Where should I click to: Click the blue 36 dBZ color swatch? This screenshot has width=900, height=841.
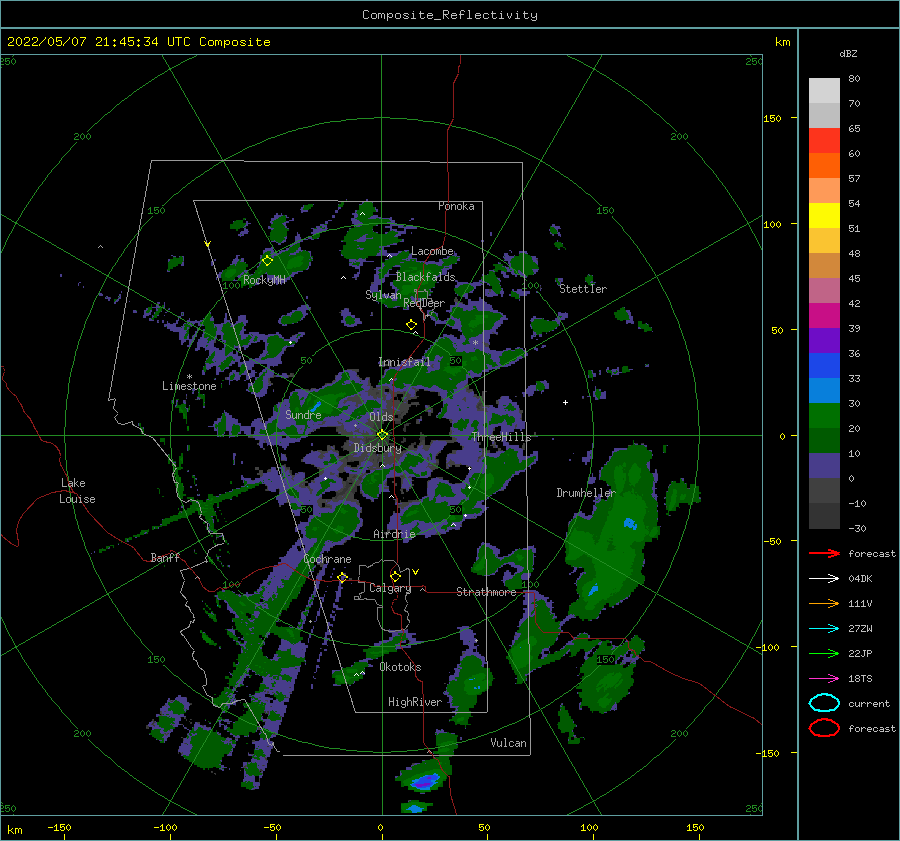point(824,365)
